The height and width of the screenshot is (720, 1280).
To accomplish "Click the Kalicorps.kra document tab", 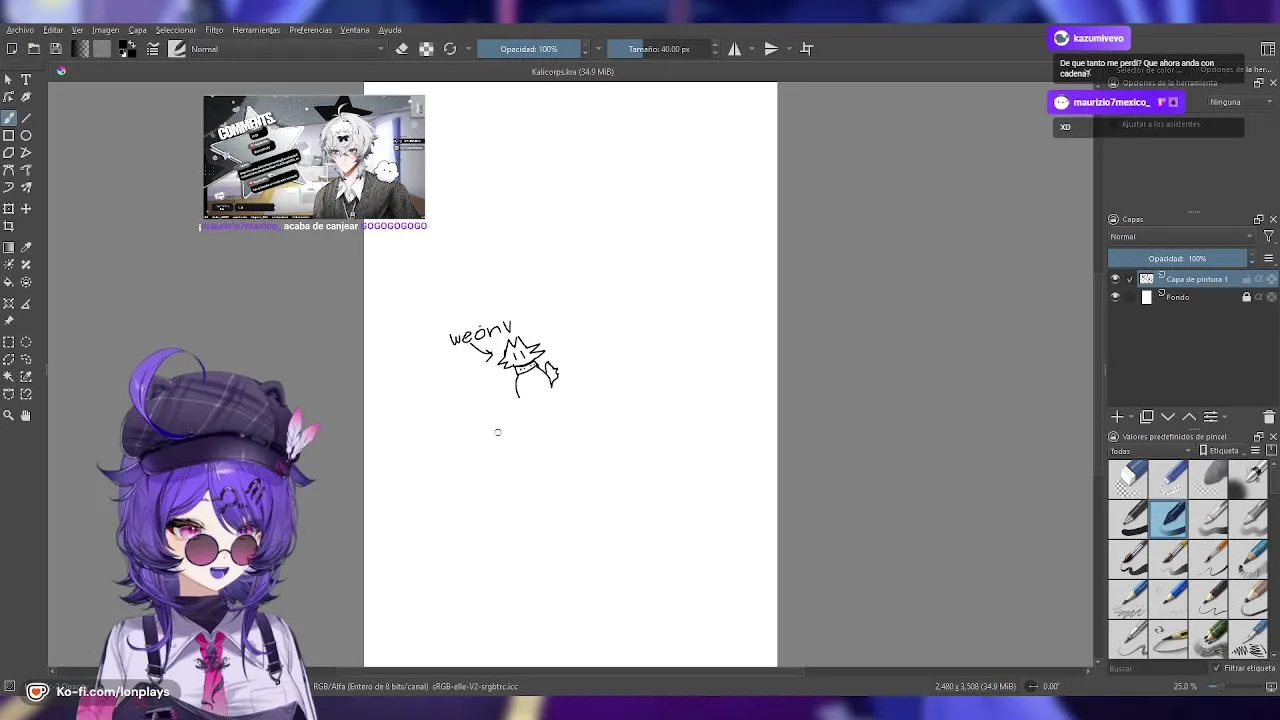I will click(x=573, y=72).
